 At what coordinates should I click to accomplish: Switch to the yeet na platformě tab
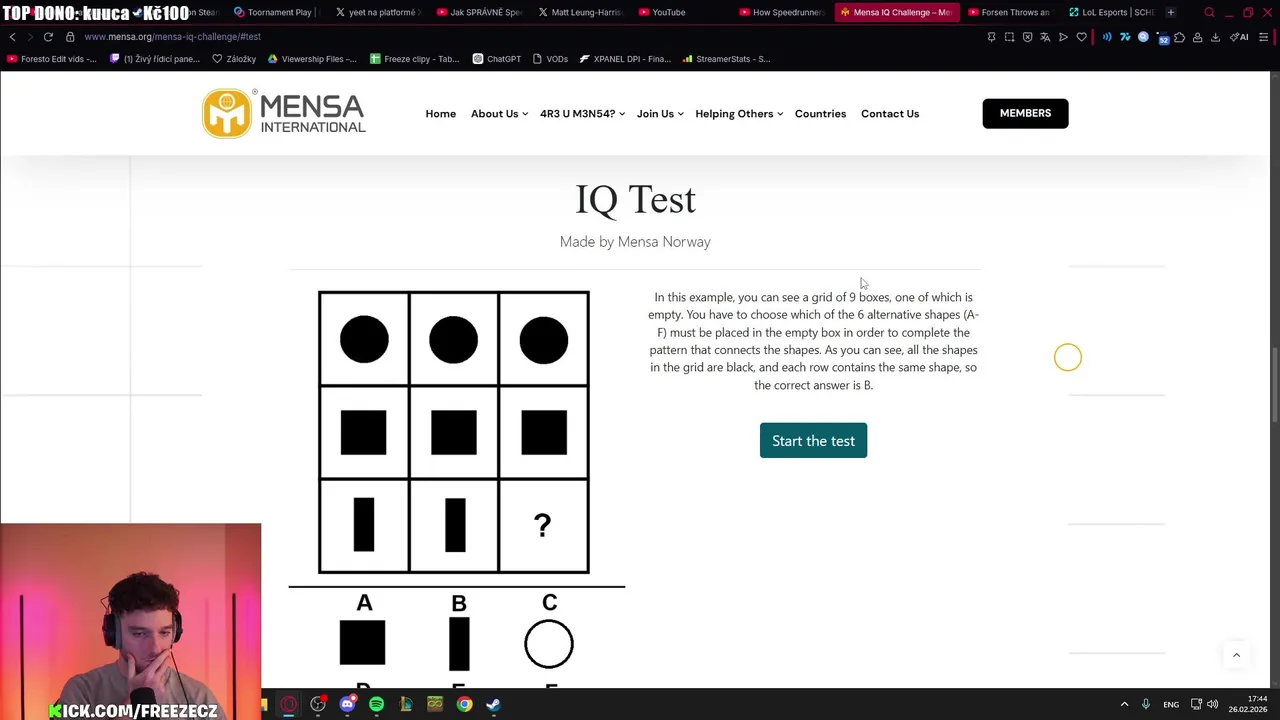coord(378,12)
